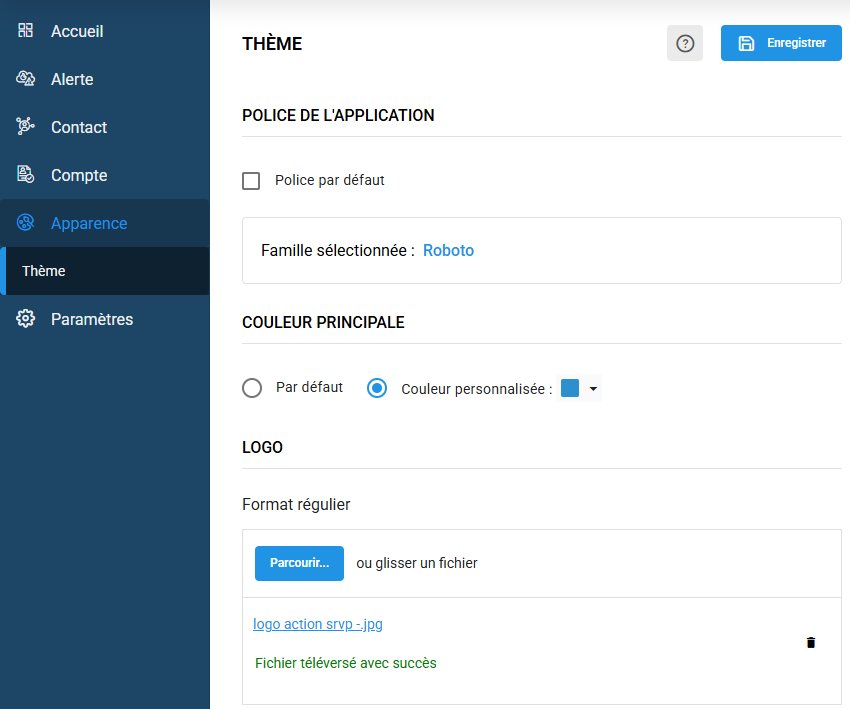Expand the custom color dropdown arrow

(593, 389)
